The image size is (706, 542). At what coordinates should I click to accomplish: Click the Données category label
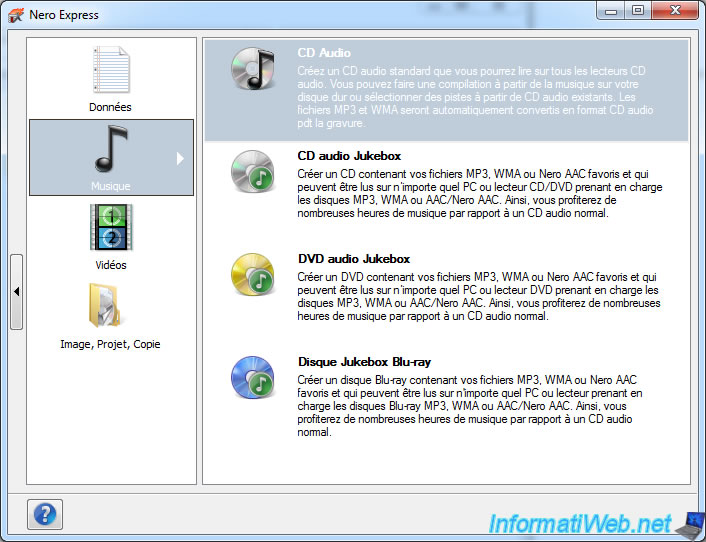tap(110, 107)
